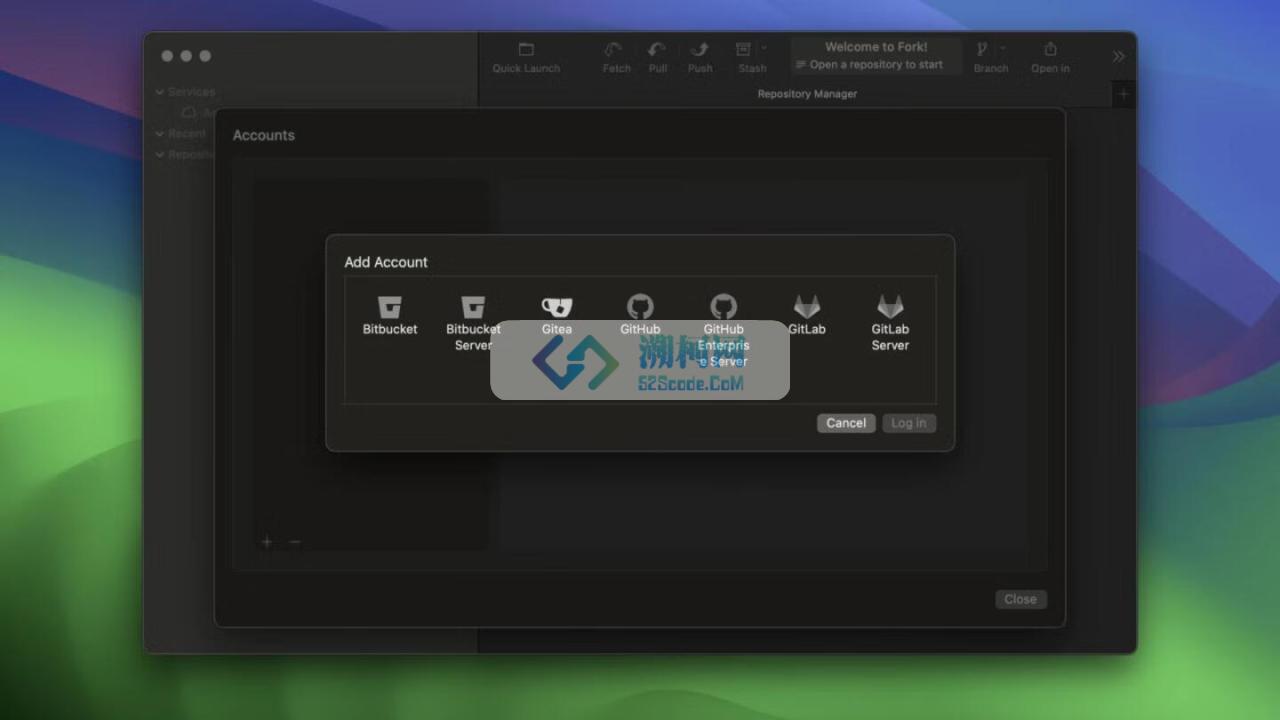
Task: Cancel the Add Account dialog
Action: pyautogui.click(x=846, y=423)
